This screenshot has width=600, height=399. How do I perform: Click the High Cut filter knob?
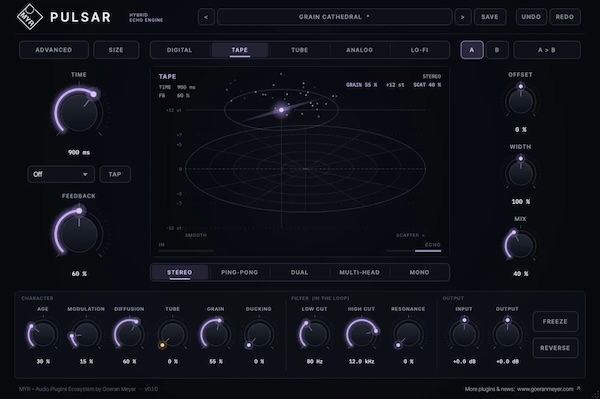tap(361, 334)
